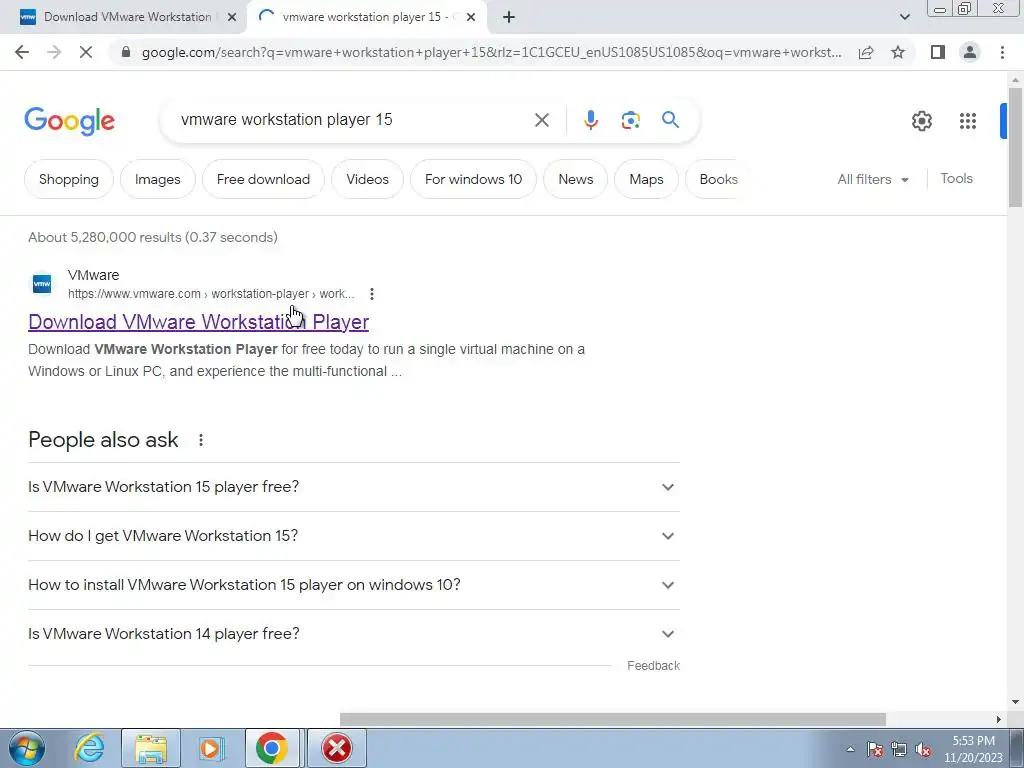
Task: Filter results by Videos
Action: (367, 179)
